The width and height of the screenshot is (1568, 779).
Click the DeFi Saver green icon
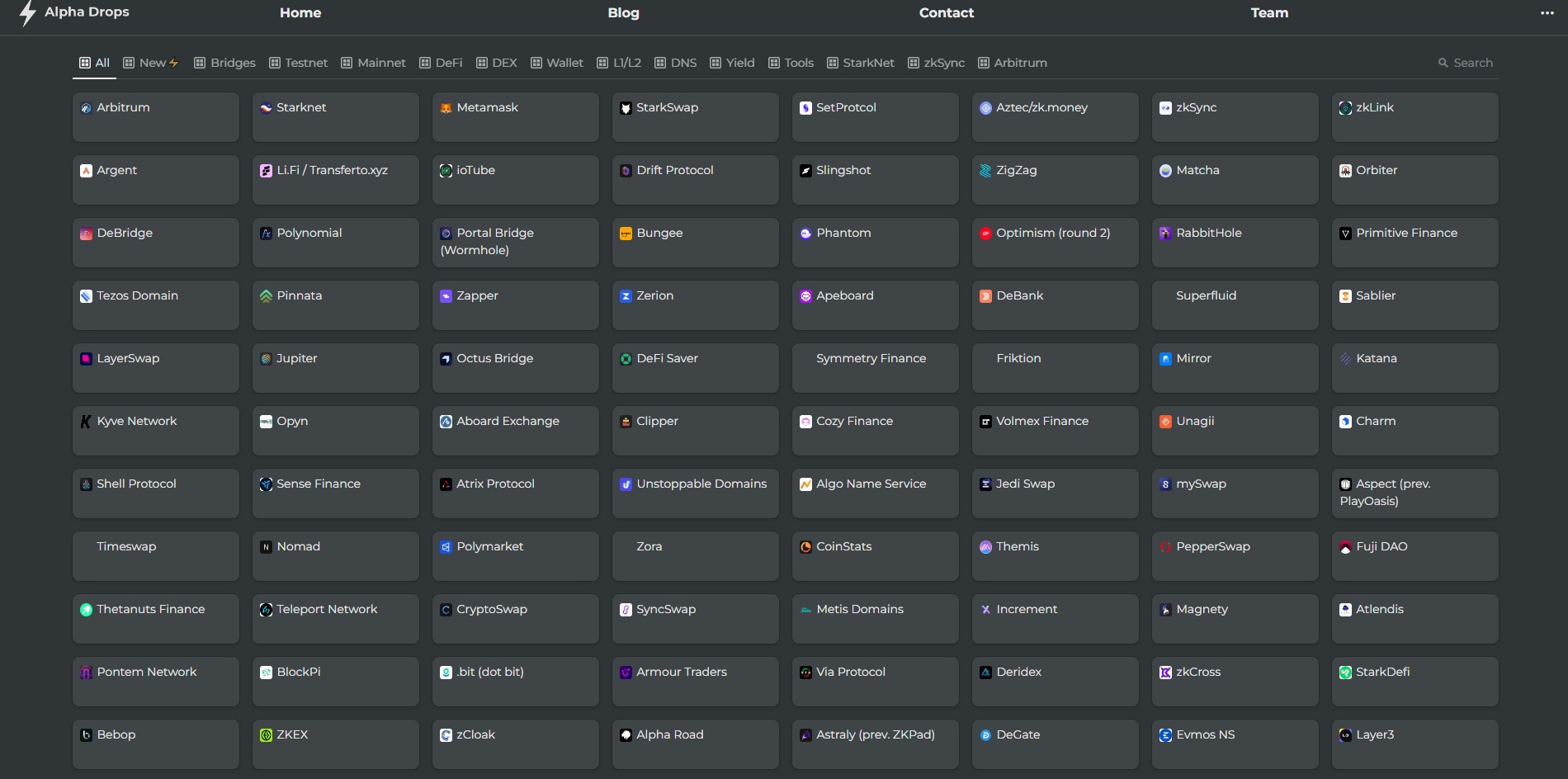626,359
